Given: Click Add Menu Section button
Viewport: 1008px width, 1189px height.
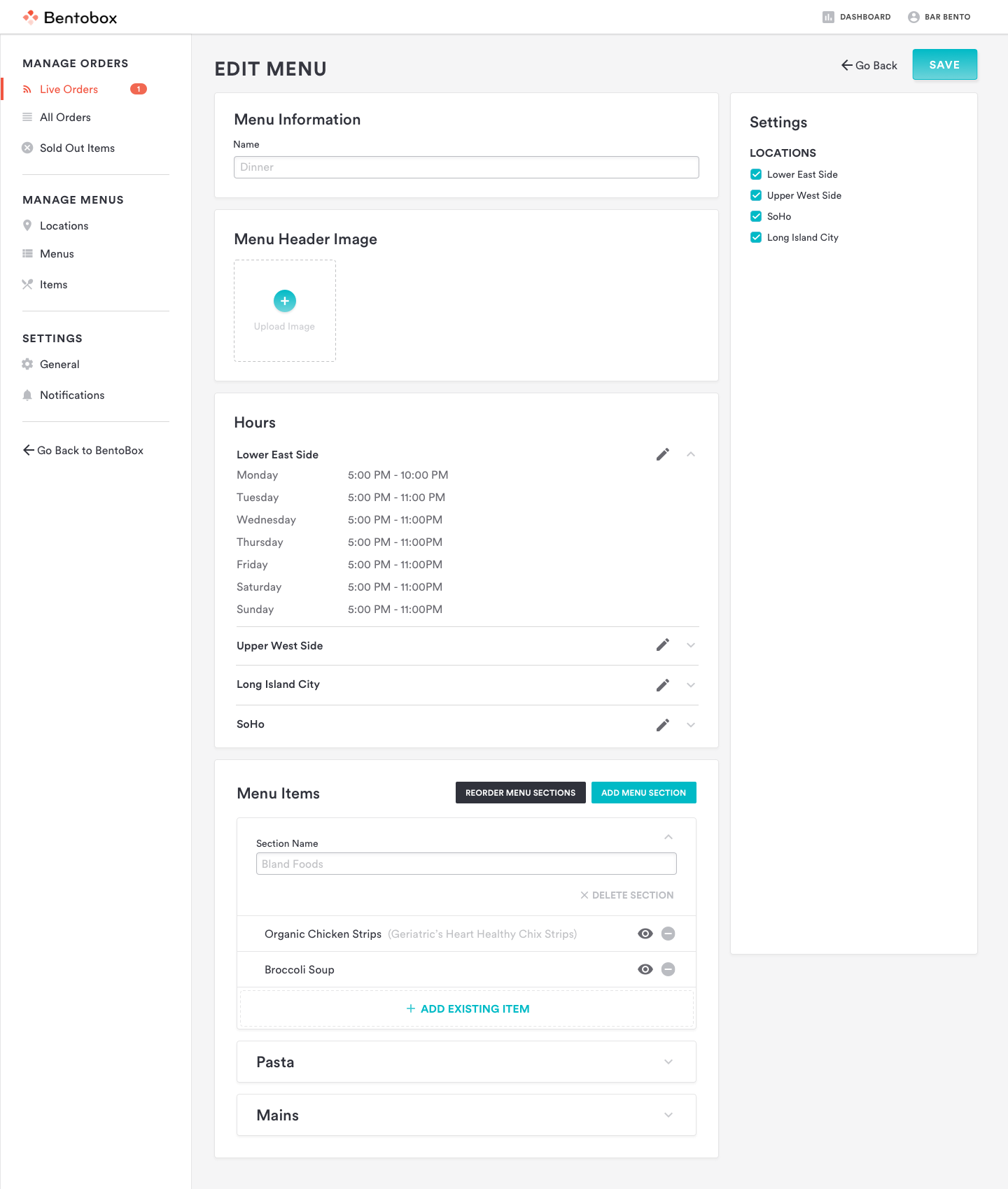Looking at the screenshot, I should point(643,792).
